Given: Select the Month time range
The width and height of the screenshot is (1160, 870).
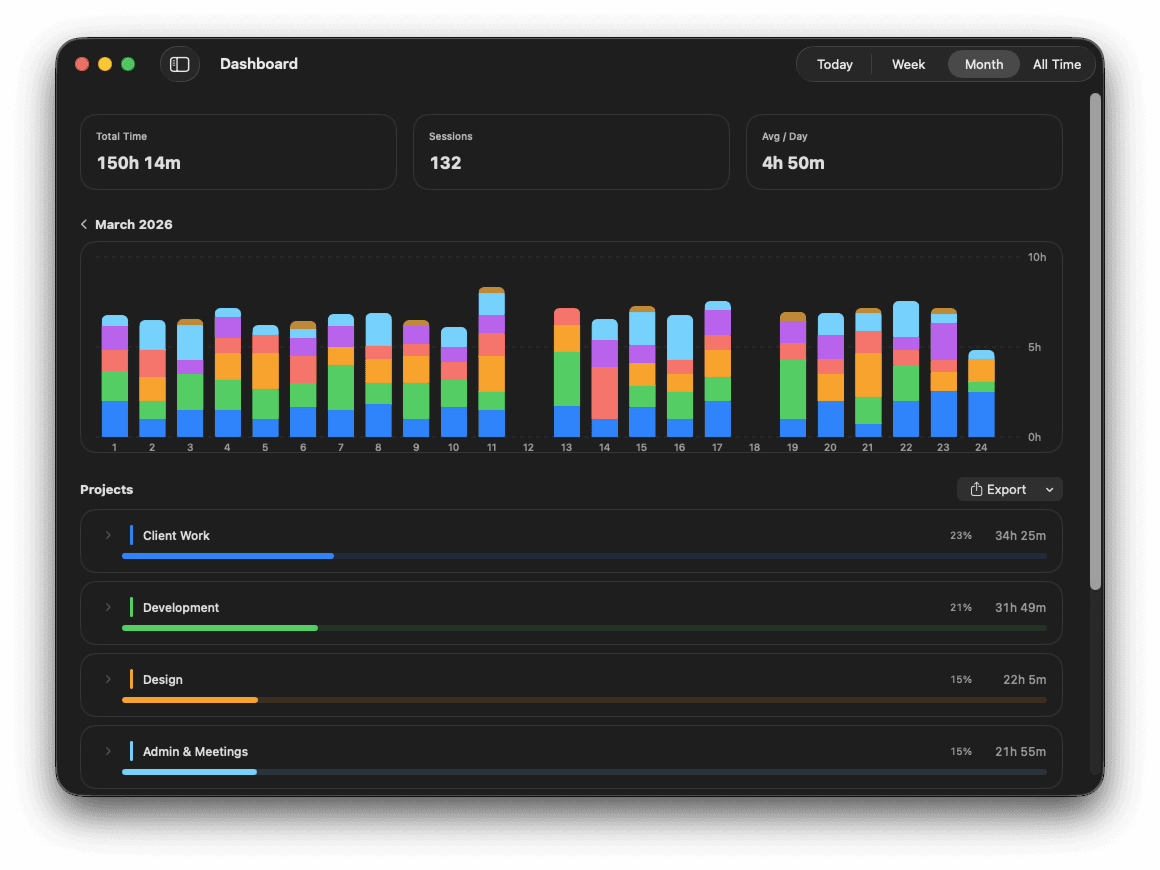Looking at the screenshot, I should 983,64.
